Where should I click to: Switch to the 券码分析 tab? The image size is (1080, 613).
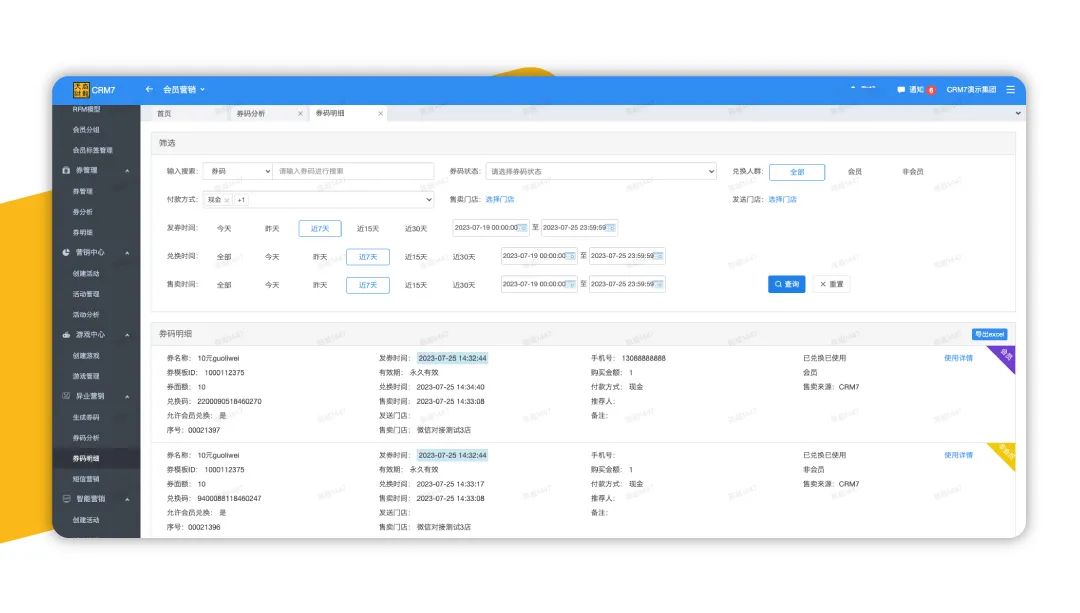[251, 114]
